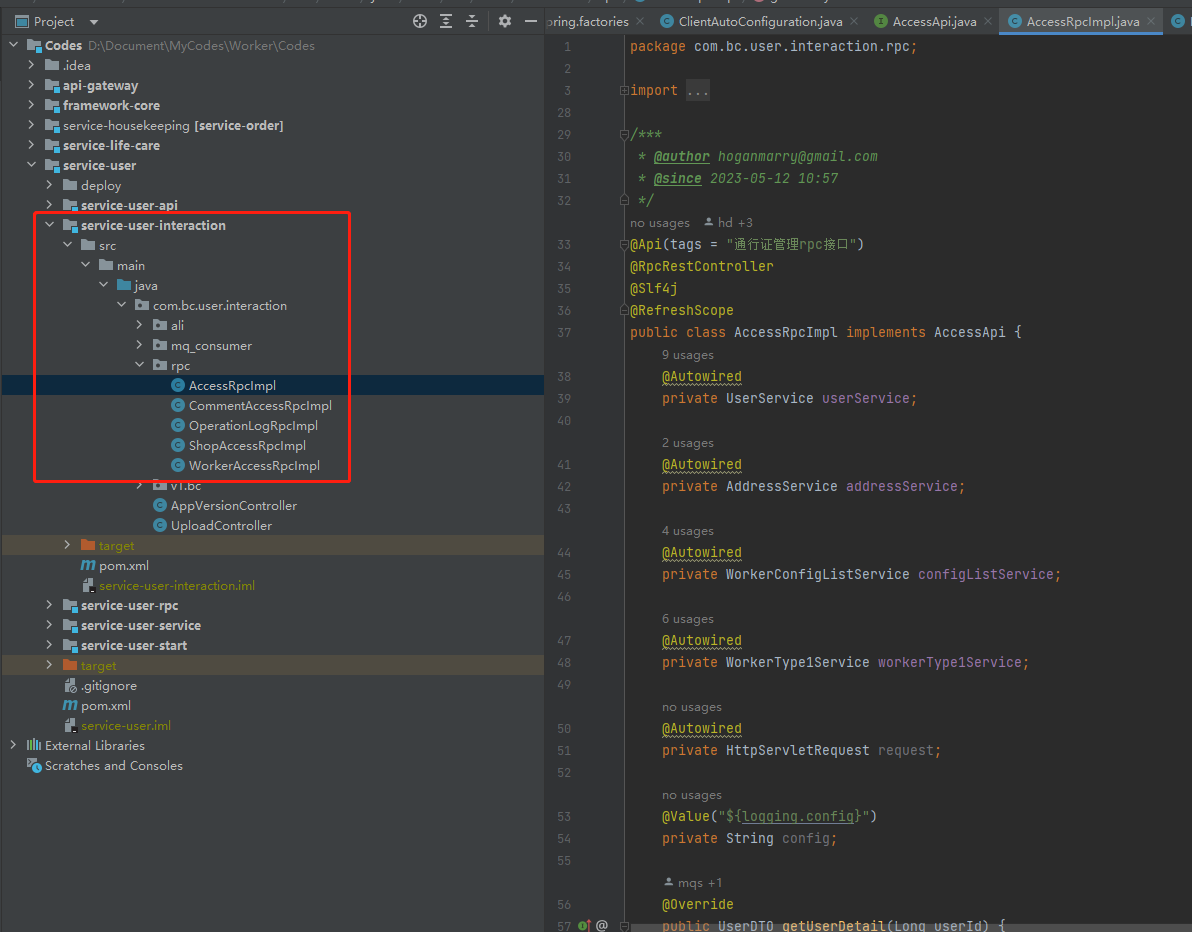The image size is (1192, 932).
Task: Expand the service-user-rpc module
Action: coord(49,605)
